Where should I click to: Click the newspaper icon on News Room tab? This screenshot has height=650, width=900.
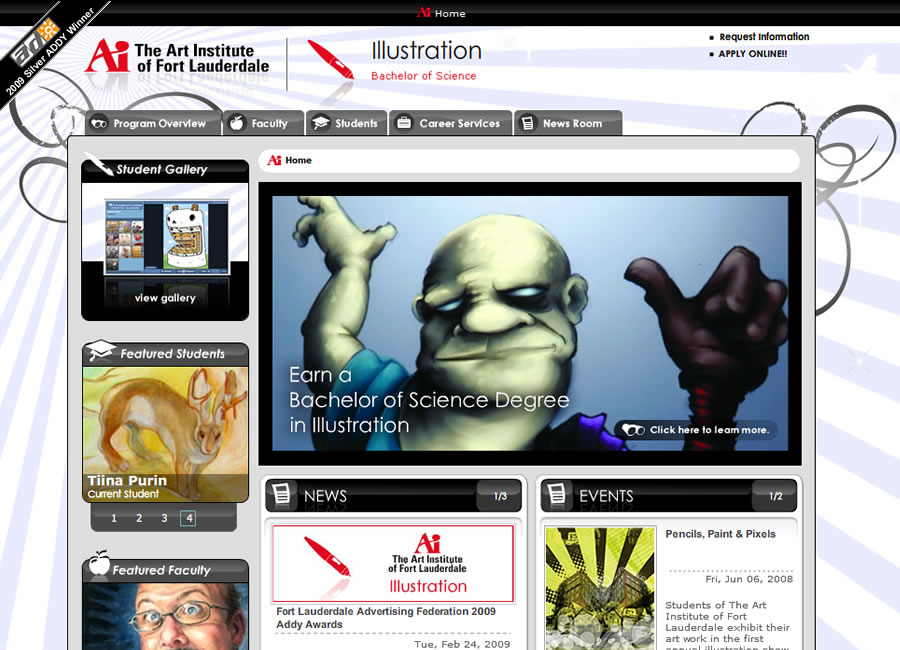pyautogui.click(x=527, y=124)
